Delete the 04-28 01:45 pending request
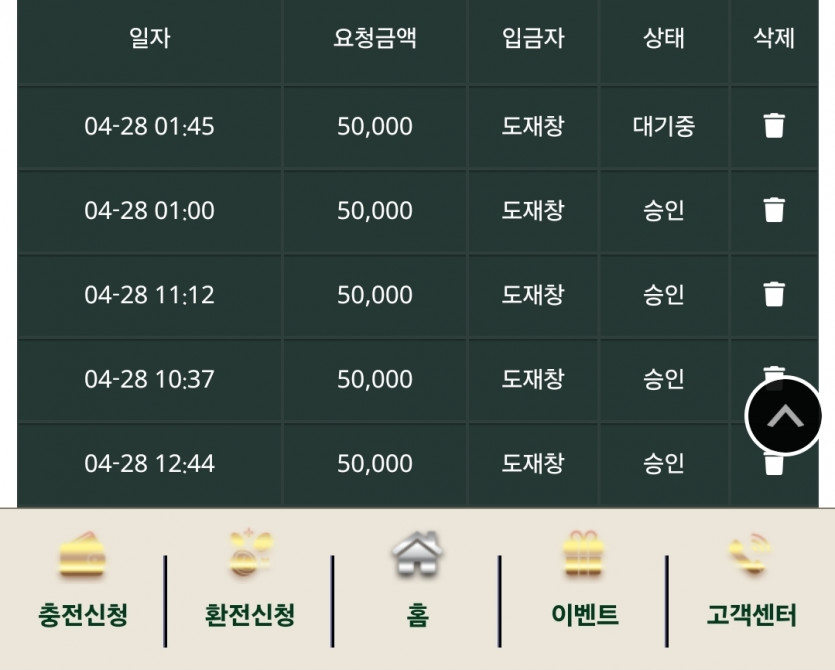Screen dimensions: 835x670 (774, 126)
